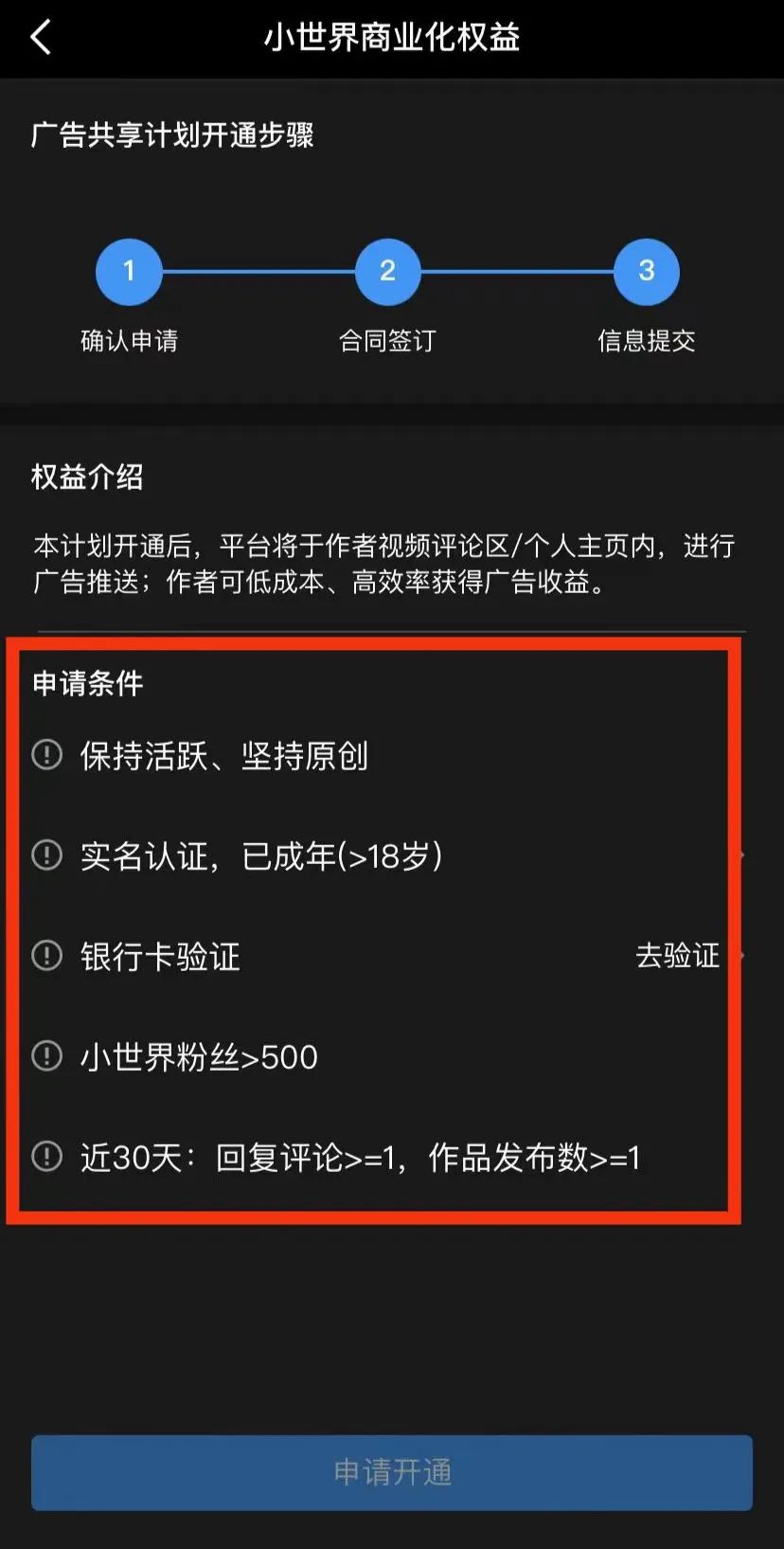
Task: Click status icon beside 实名认证
Action: (x=47, y=856)
